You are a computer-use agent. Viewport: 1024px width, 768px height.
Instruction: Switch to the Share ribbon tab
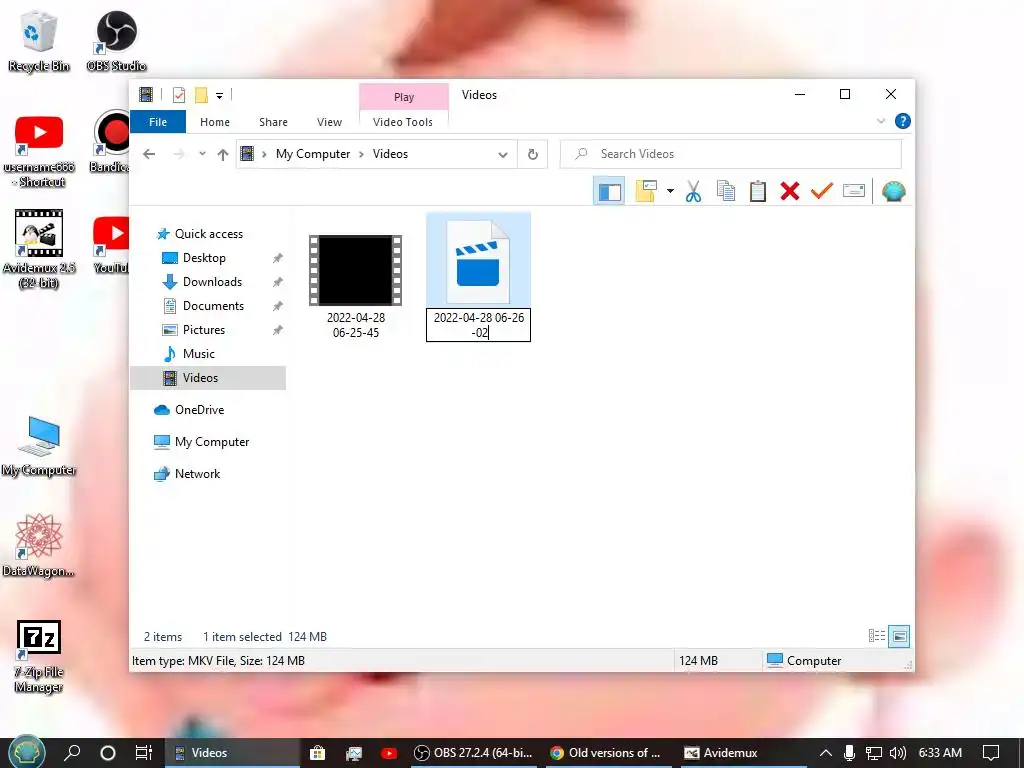pyautogui.click(x=273, y=122)
